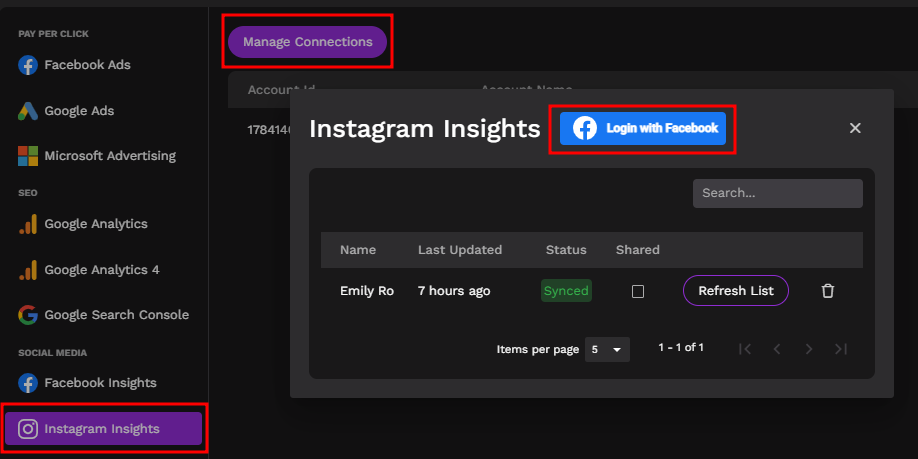This screenshot has height=459, width=918.
Task: Click the 7 hours ago cell
Action: (x=454, y=291)
